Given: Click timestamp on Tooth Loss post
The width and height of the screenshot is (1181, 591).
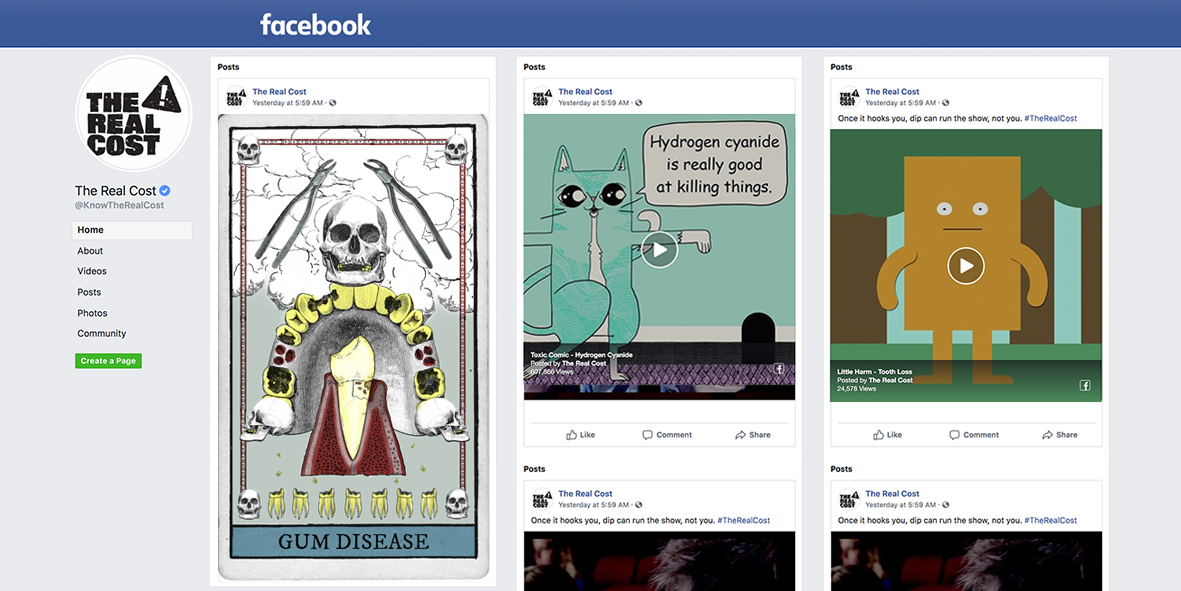Looking at the screenshot, I should (902, 102).
